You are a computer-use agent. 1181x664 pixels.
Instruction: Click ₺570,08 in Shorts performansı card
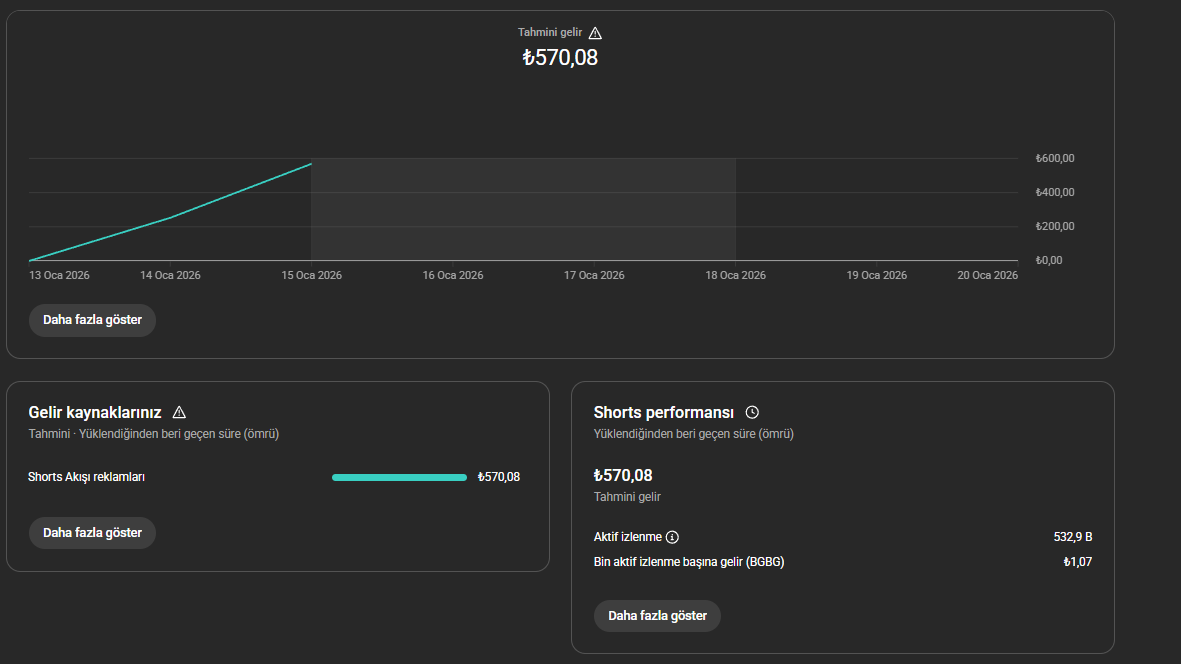(623, 476)
